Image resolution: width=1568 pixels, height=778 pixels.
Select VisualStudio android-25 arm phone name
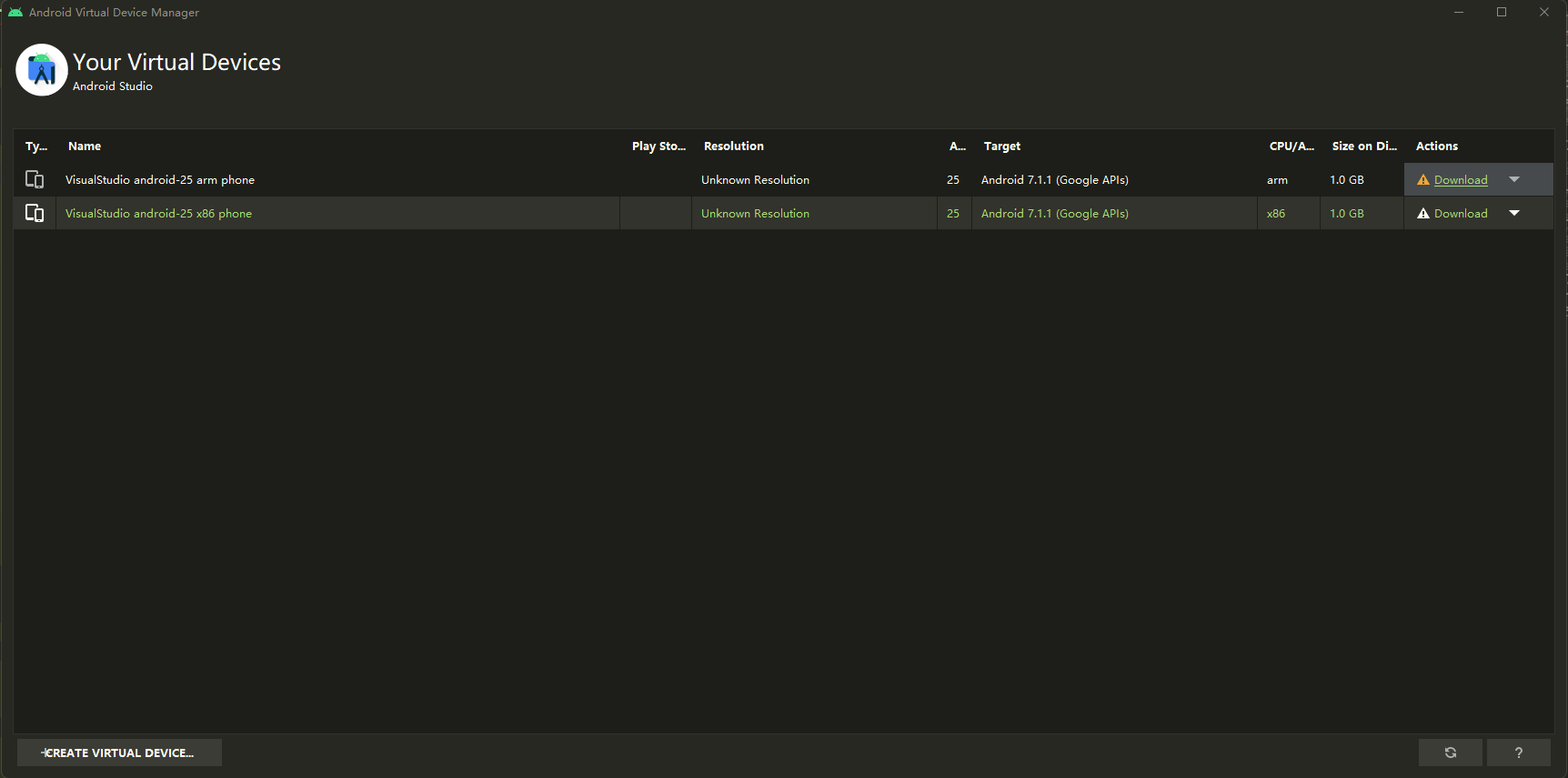tap(160, 180)
